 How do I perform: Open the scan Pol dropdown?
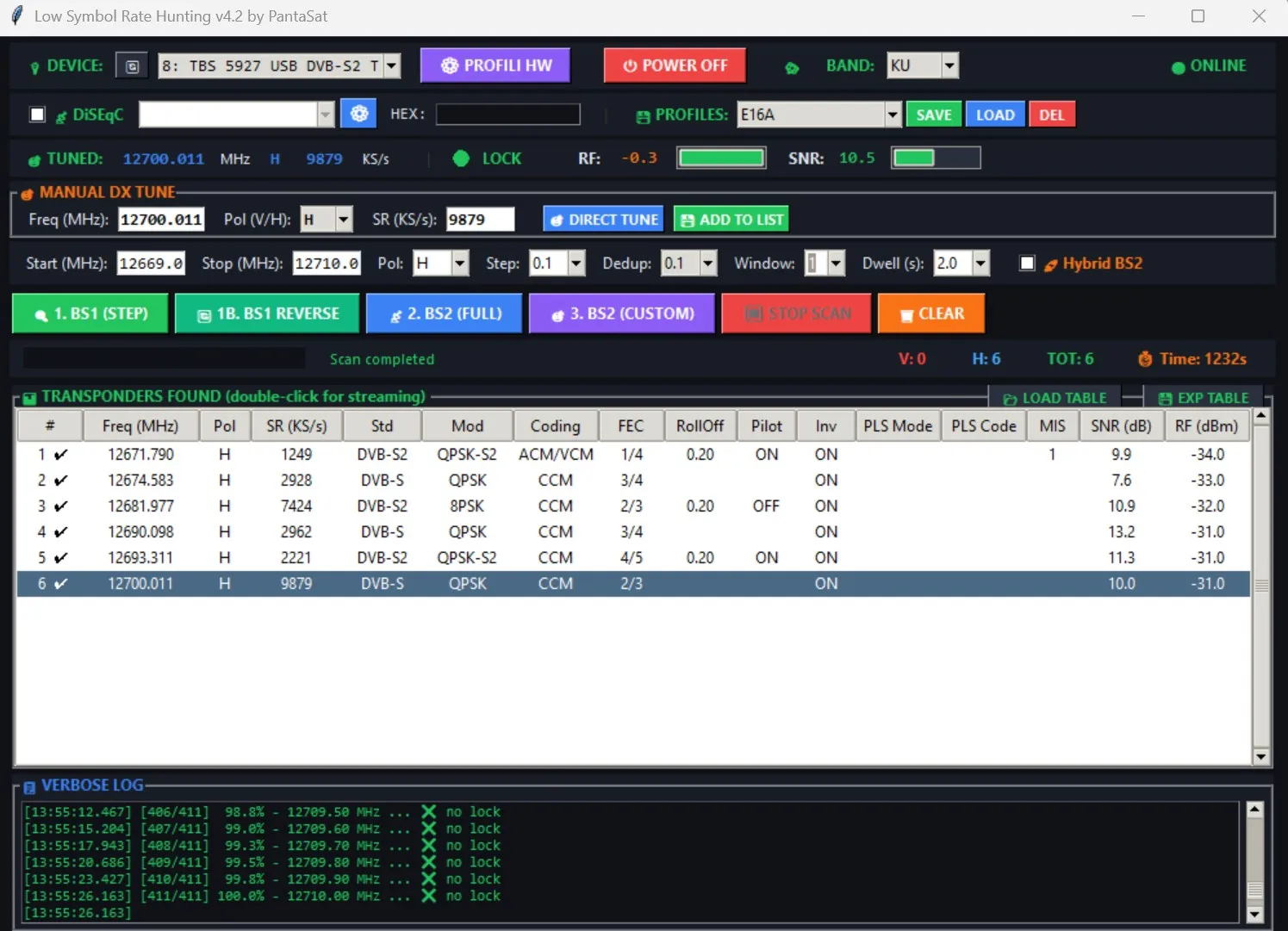[x=460, y=264]
